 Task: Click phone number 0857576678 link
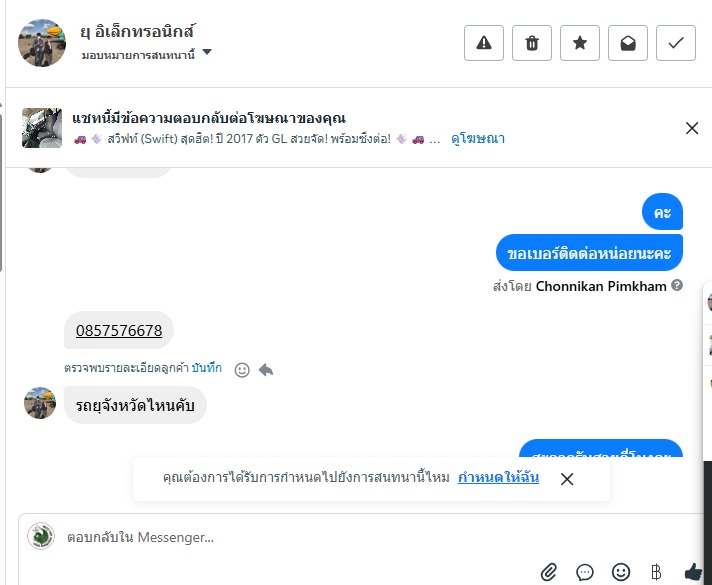click(x=119, y=330)
